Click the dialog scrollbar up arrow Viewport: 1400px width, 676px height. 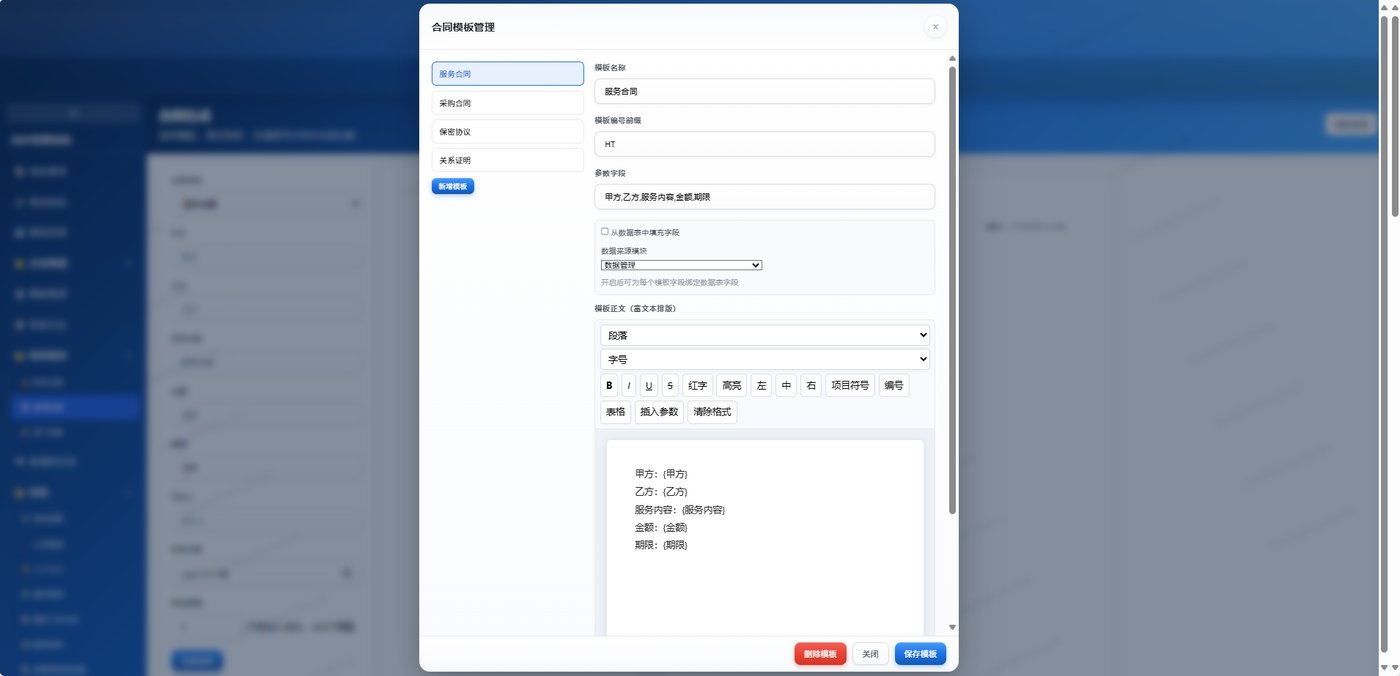click(x=952, y=58)
